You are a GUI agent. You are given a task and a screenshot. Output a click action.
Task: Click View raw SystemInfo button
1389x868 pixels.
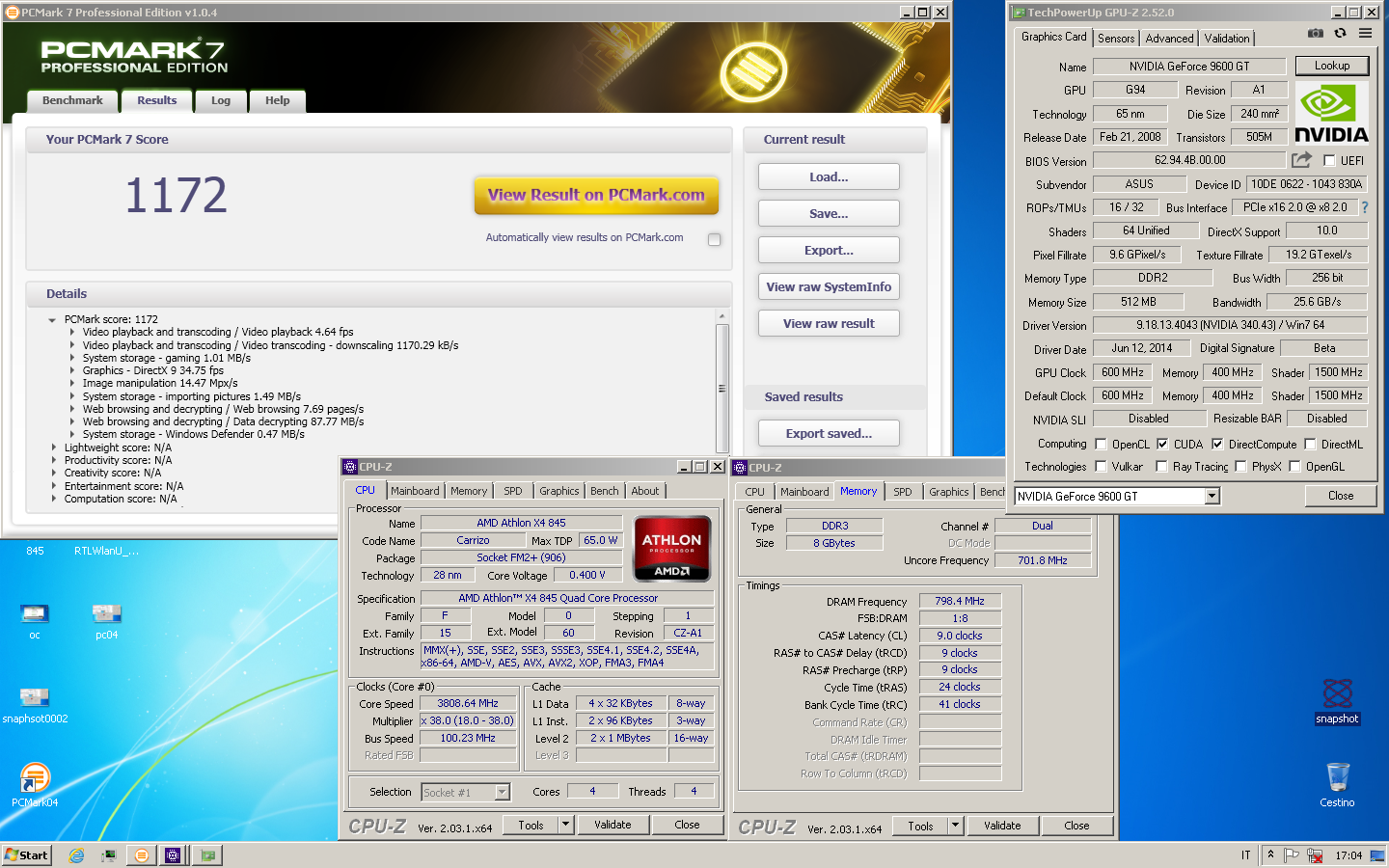click(829, 286)
